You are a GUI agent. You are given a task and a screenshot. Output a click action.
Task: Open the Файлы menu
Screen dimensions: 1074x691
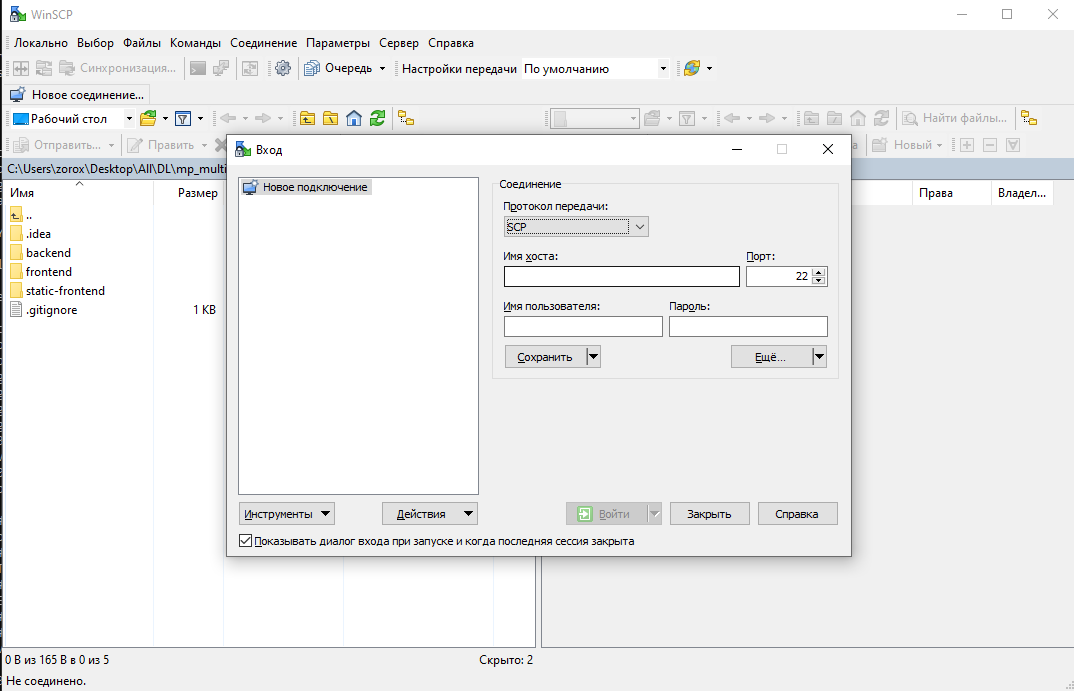[x=142, y=42]
